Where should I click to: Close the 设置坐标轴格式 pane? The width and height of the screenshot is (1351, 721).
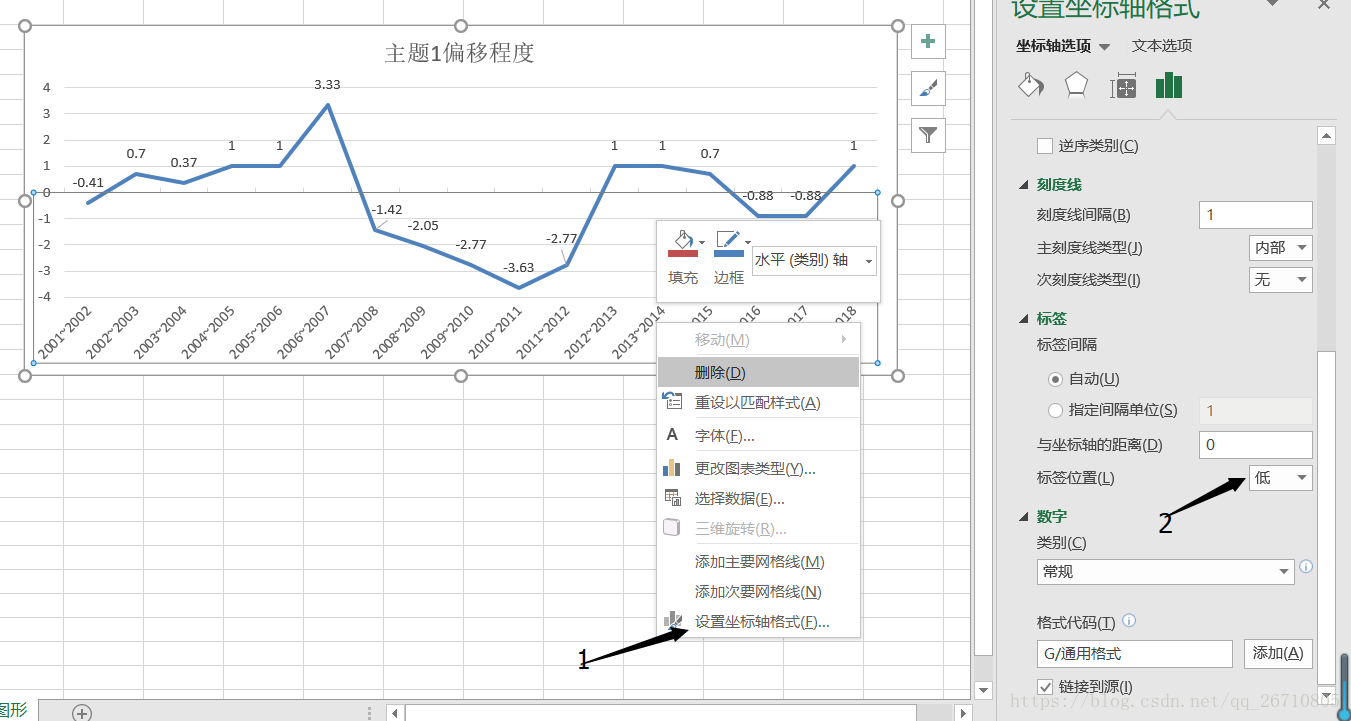[1323, 5]
